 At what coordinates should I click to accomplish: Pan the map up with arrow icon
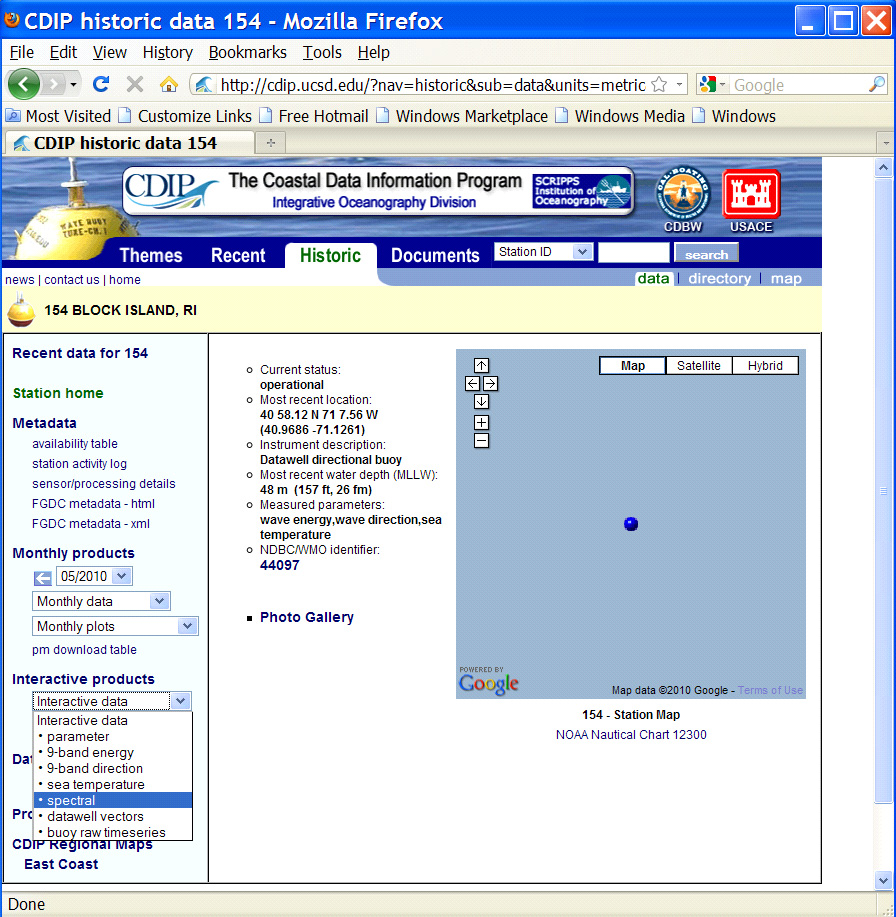click(x=481, y=366)
